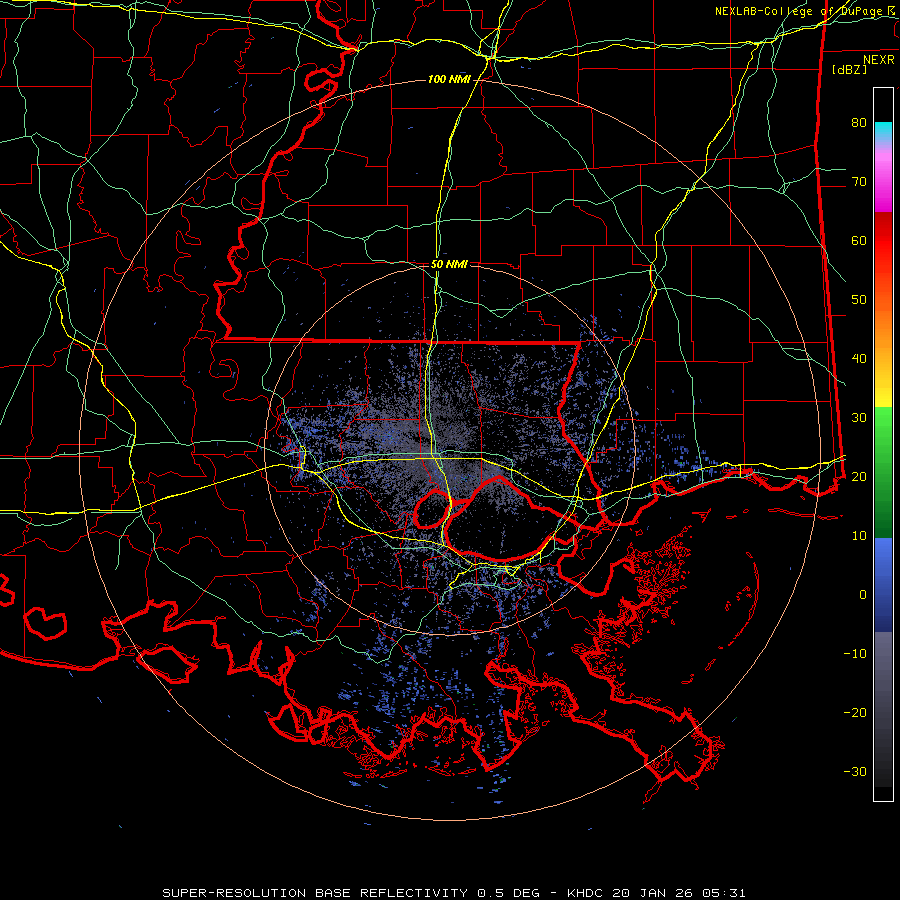Click the -20 value on the dBZ scale
The width and height of the screenshot is (900, 900).
coord(855,712)
